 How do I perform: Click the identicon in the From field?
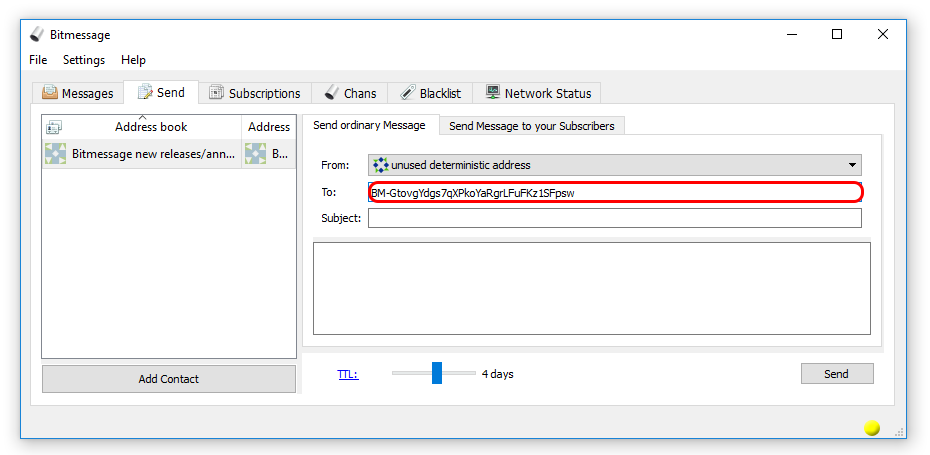point(380,165)
